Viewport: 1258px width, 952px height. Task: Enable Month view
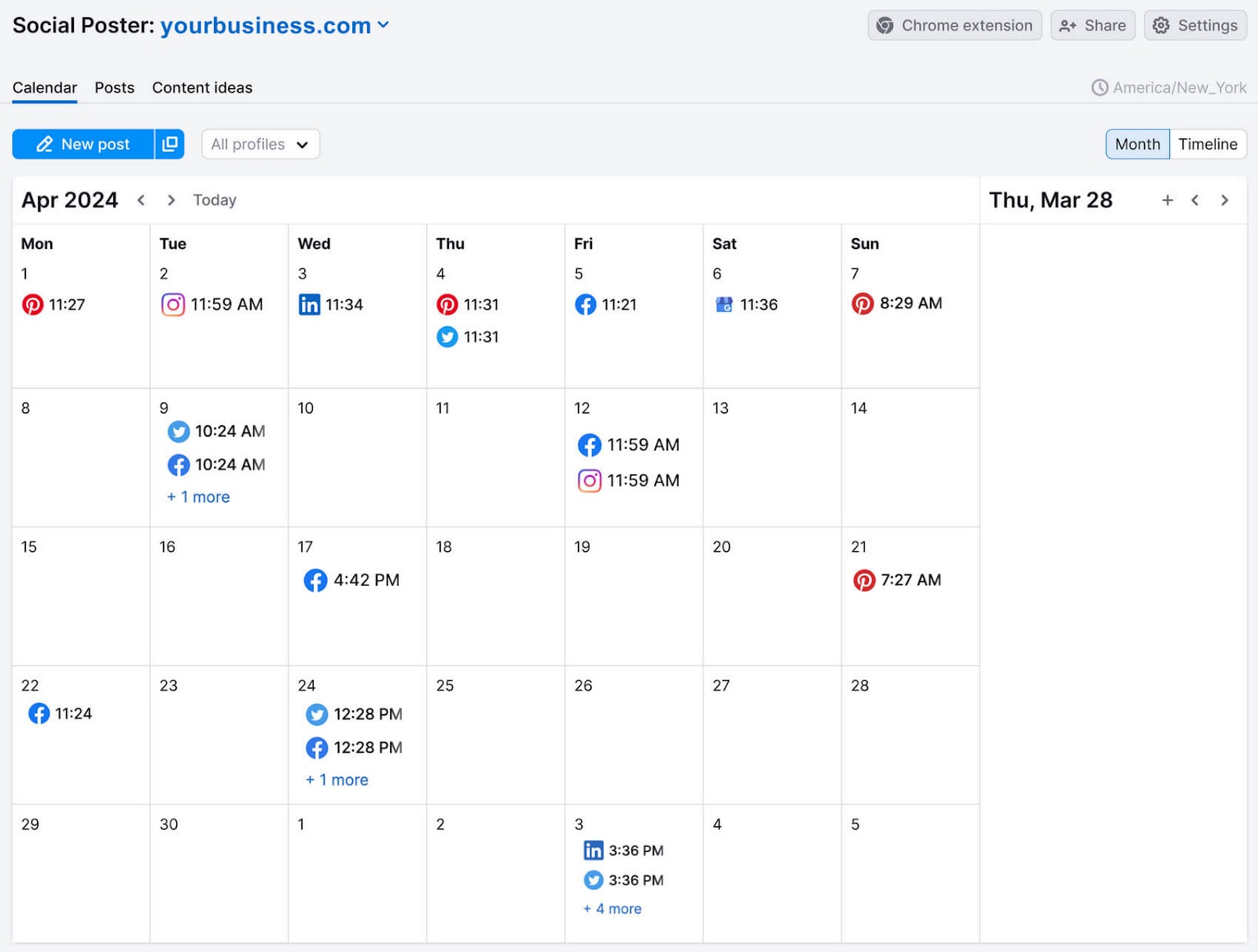pos(1137,144)
